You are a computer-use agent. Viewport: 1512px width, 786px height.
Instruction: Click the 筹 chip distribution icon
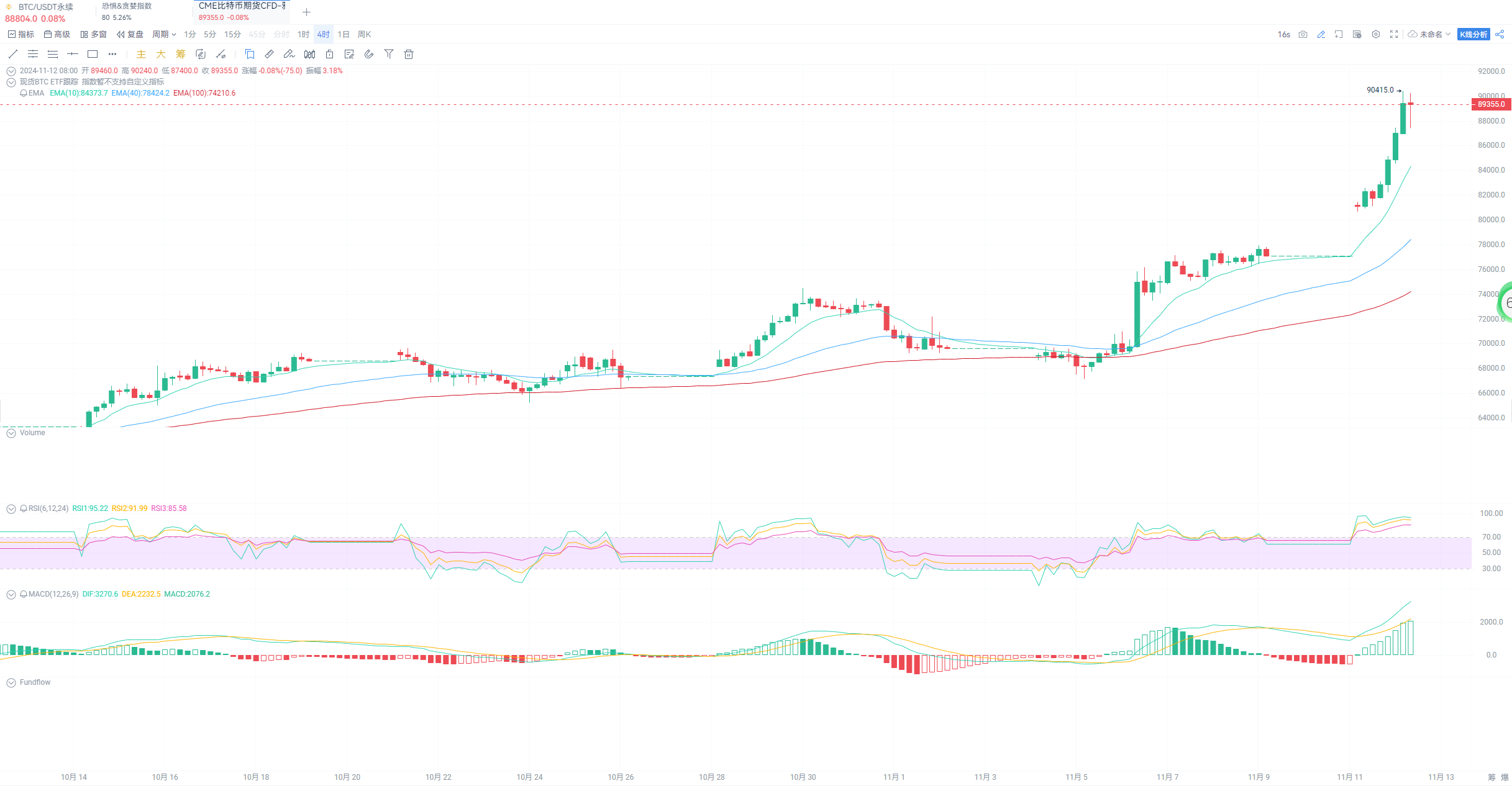click(181, 54)
